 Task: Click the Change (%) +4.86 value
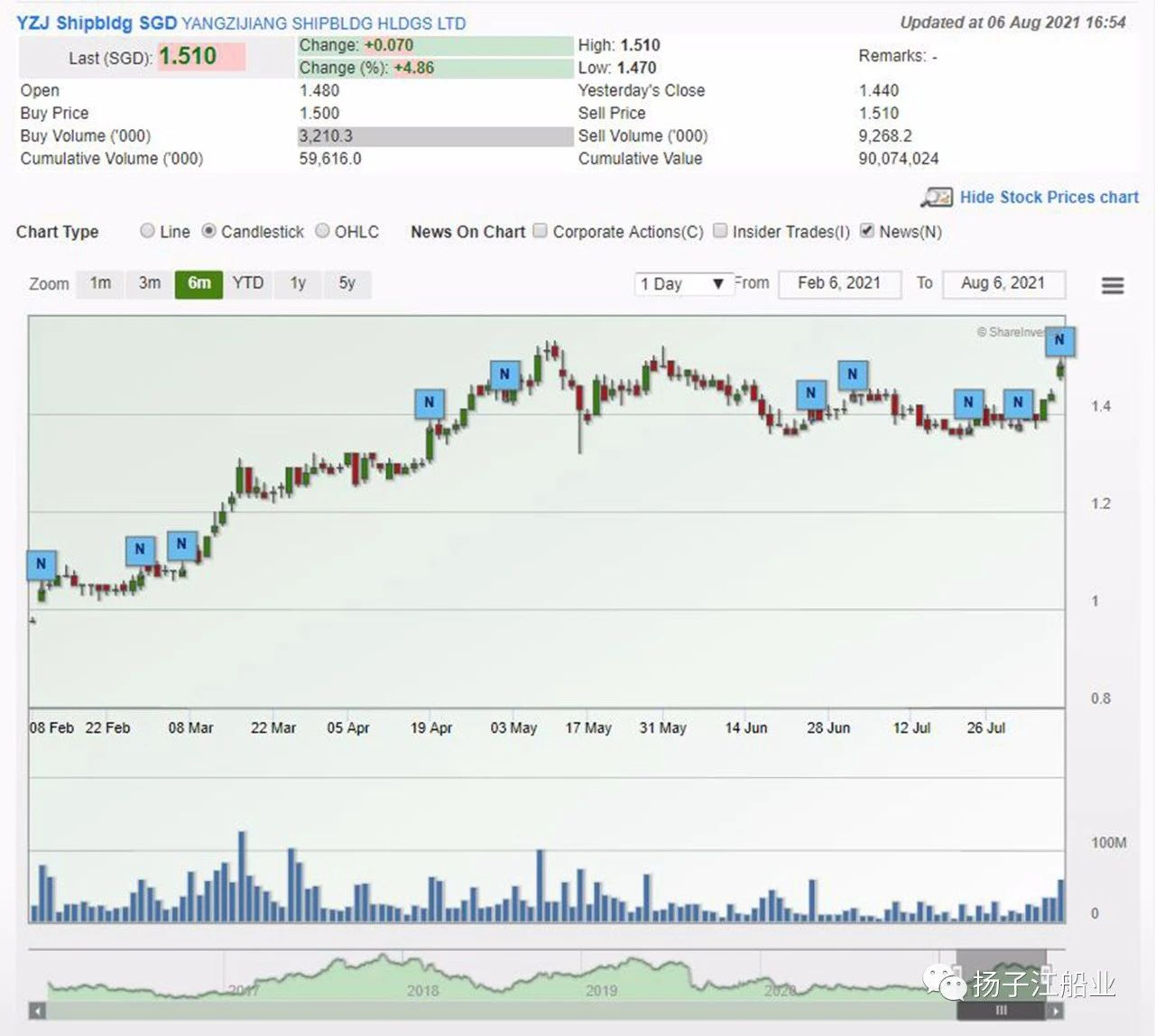pyautogui.click(x=414, y=68)
